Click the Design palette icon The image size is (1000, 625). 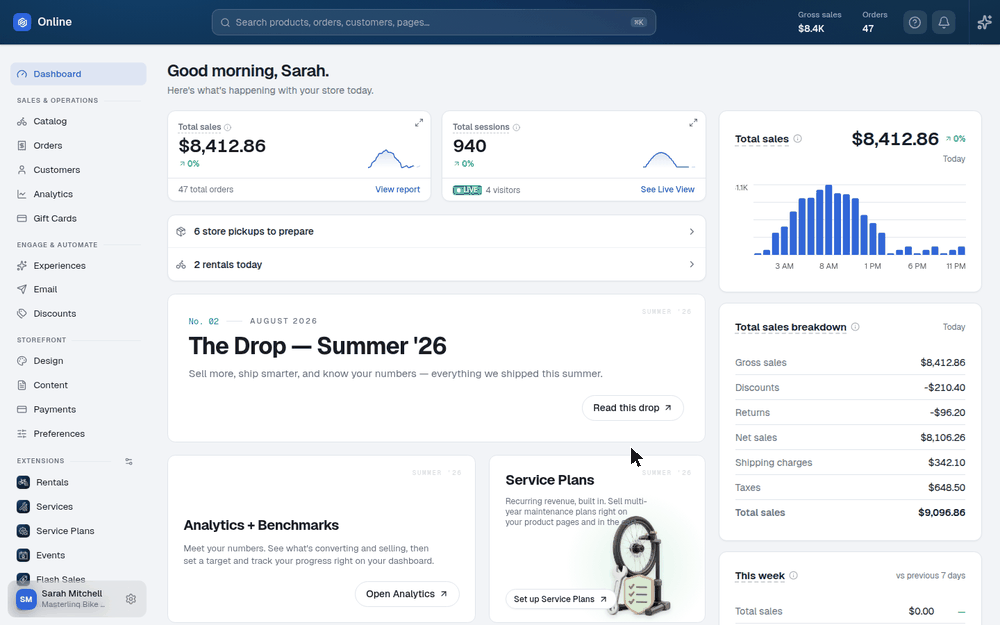(22, 360)
